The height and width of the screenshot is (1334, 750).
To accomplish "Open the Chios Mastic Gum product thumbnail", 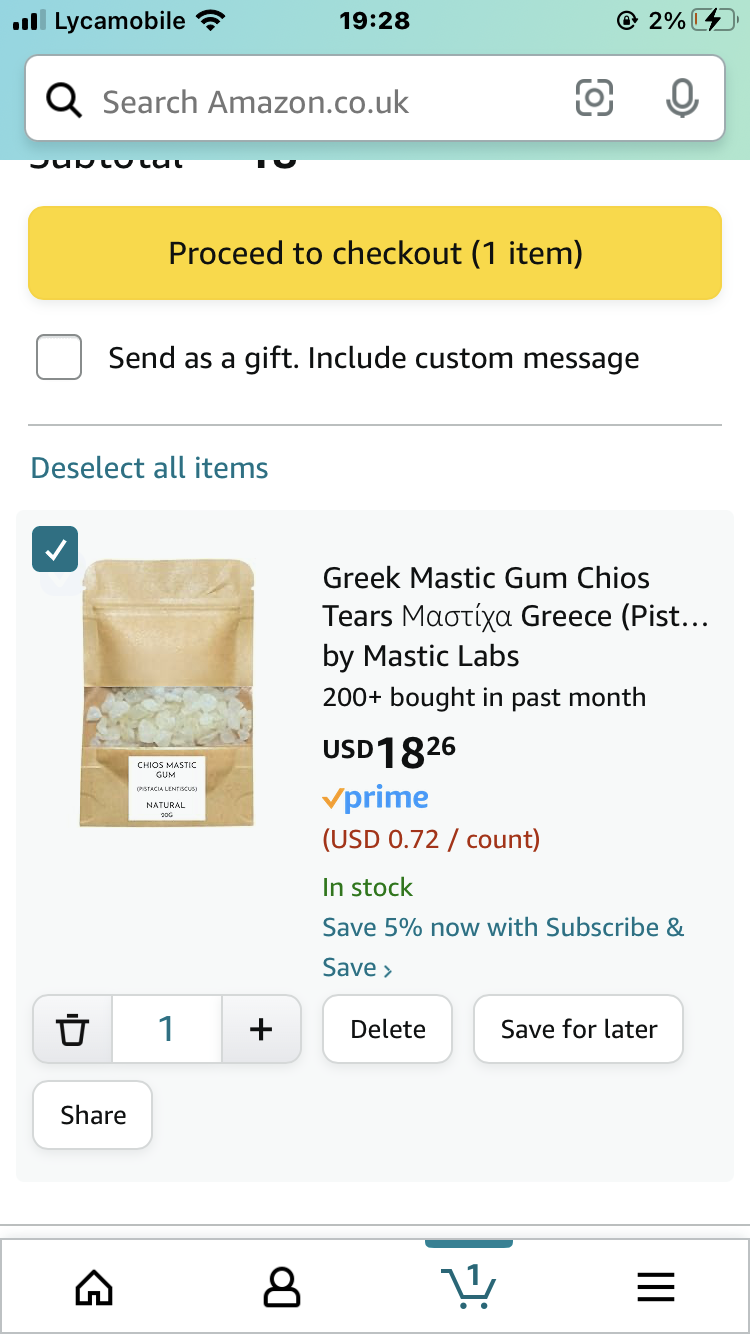I will [167, 693].
